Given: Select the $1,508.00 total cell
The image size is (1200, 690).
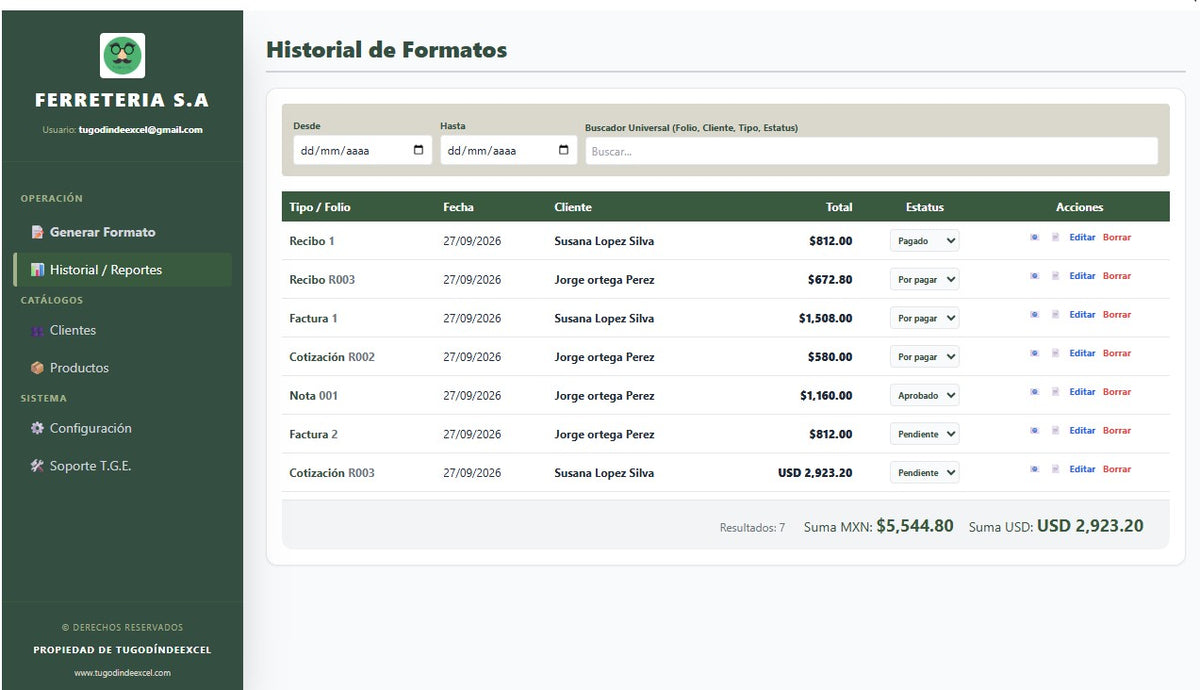Looking at the screenshot, I should (x=825, y=318).
